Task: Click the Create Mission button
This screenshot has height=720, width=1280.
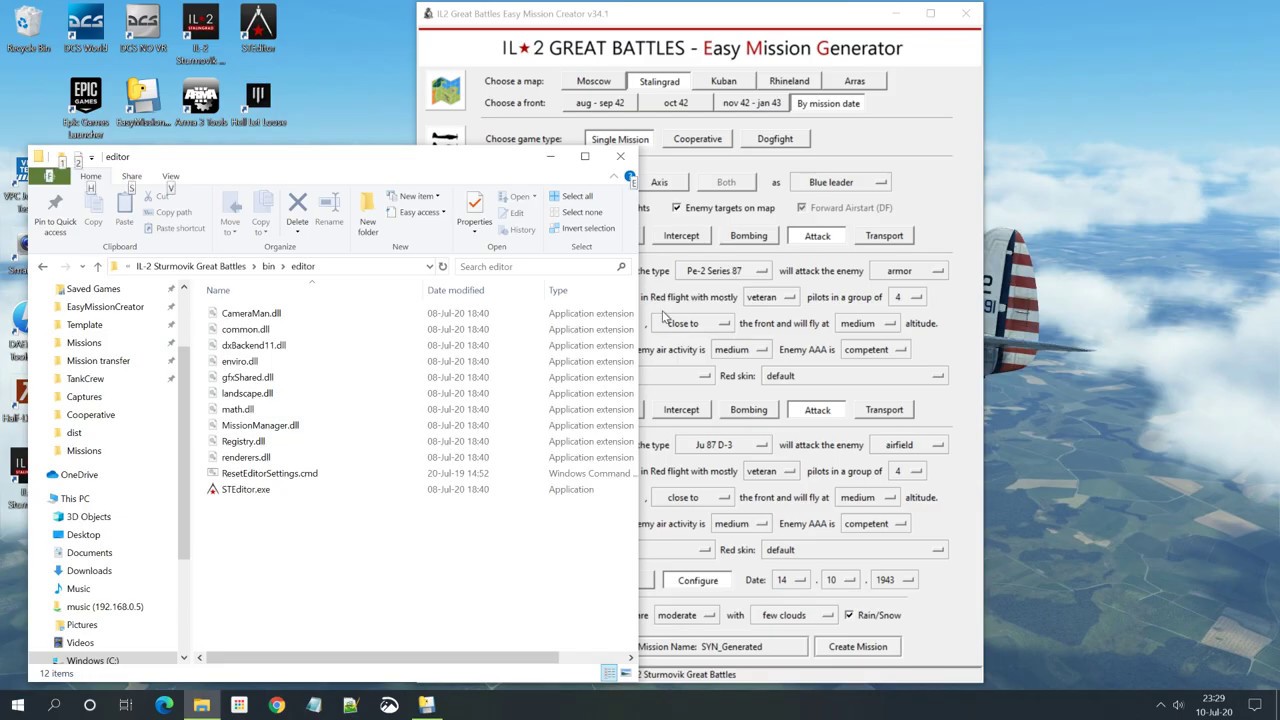Action: point(857,647)
